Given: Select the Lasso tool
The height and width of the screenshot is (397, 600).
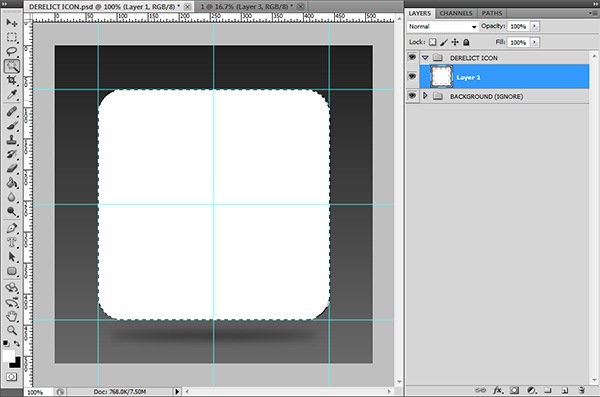Looking at the screenshot, I should click(11, 51).
